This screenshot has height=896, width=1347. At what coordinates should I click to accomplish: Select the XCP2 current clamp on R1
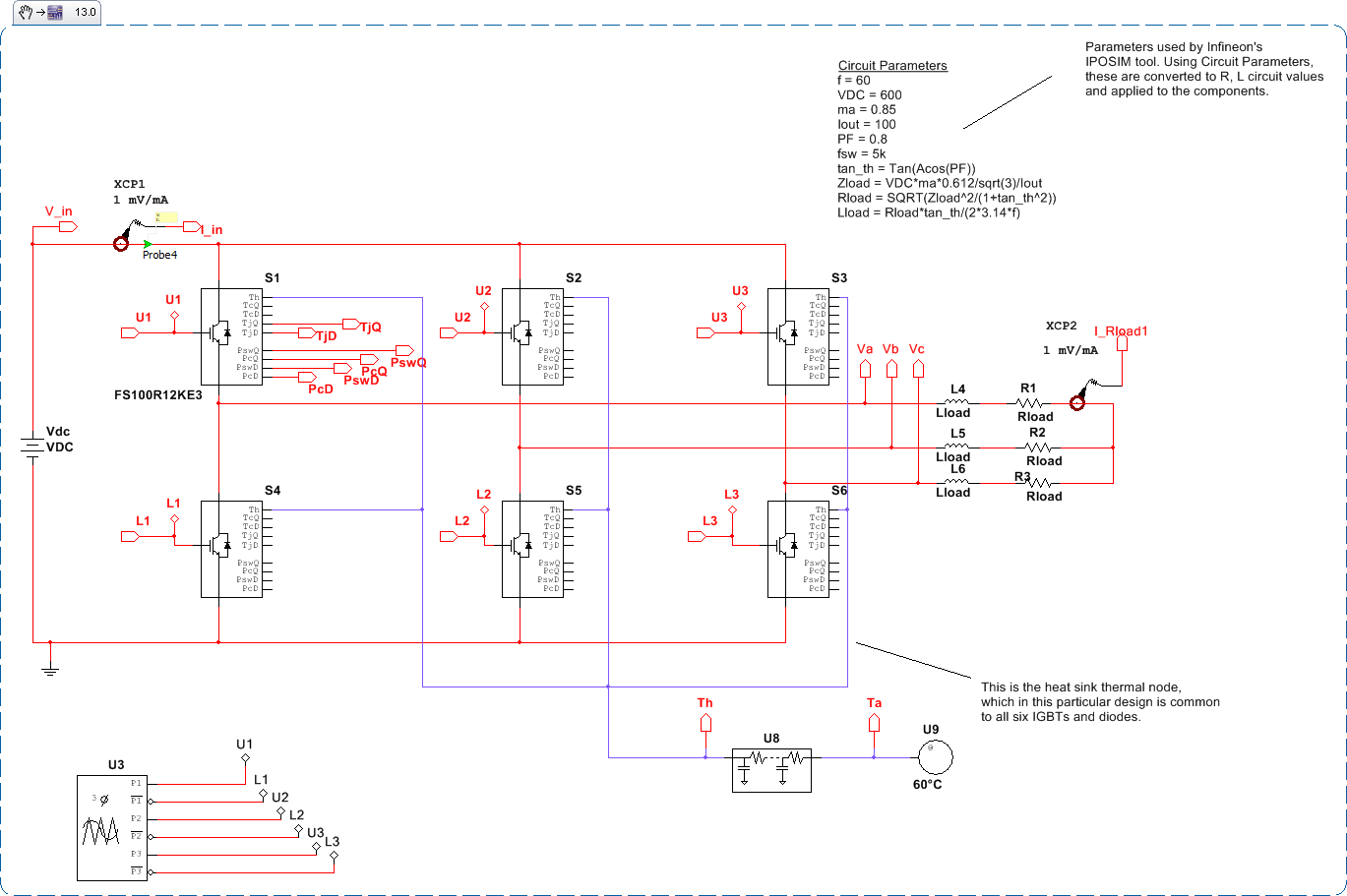click(x=1078, y=402)
